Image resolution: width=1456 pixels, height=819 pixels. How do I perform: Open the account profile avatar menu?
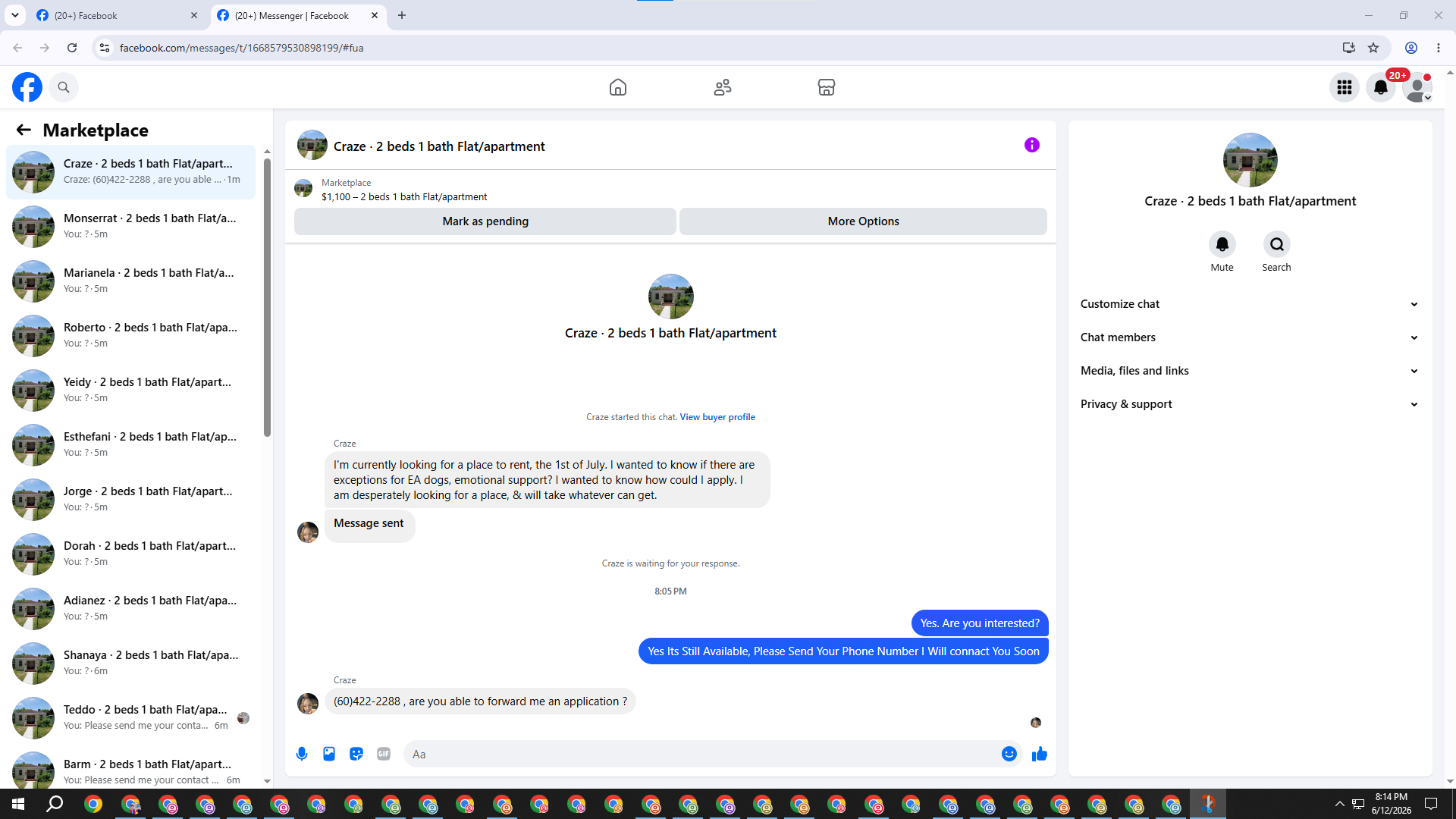pyautogui.click(x=1417, y=87)
